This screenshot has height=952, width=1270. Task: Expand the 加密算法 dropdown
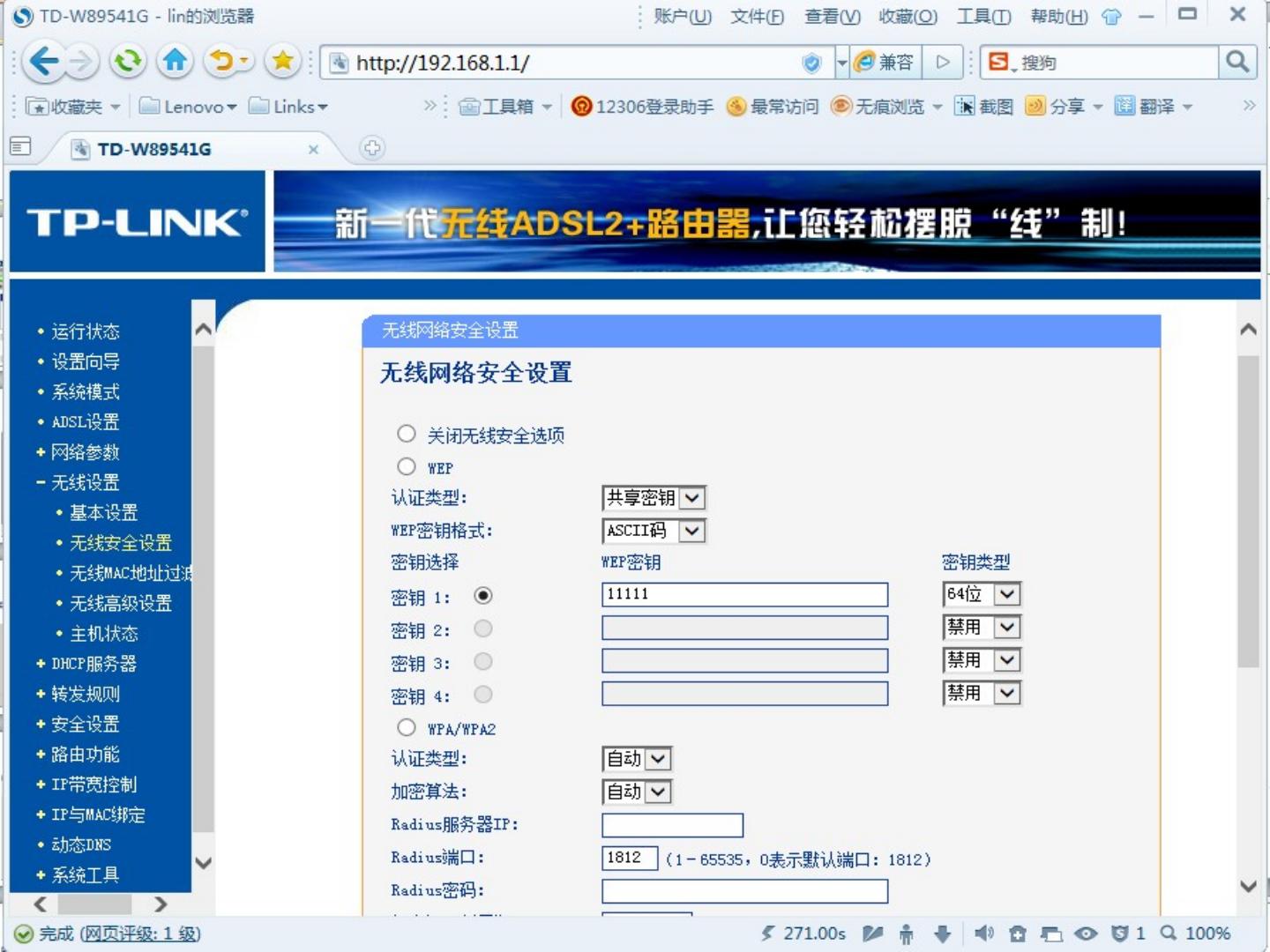(x=637, y=792)
